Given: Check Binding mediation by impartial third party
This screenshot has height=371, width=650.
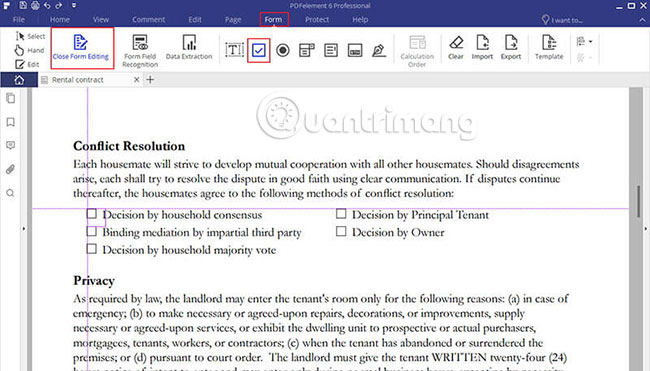Looking at the screenshot, I should [x=92, y=231].
